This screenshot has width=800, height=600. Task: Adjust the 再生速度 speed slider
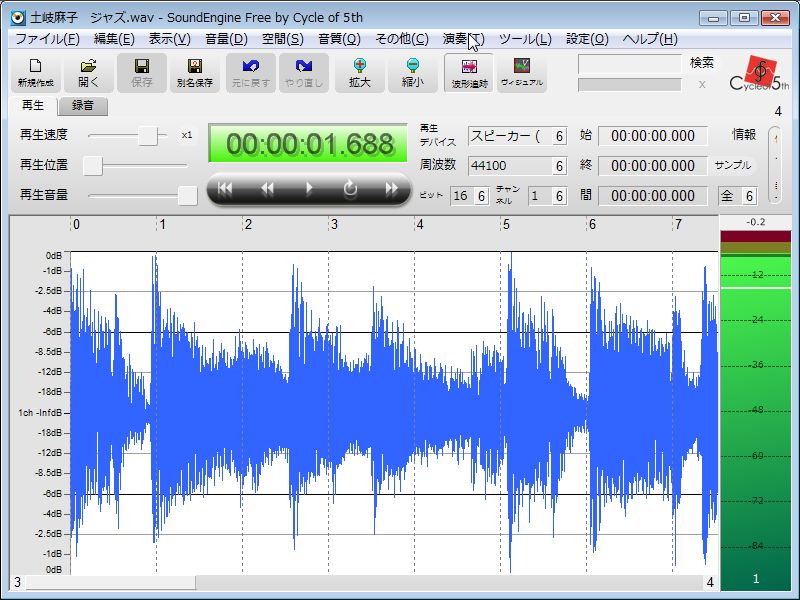point(148,136)
